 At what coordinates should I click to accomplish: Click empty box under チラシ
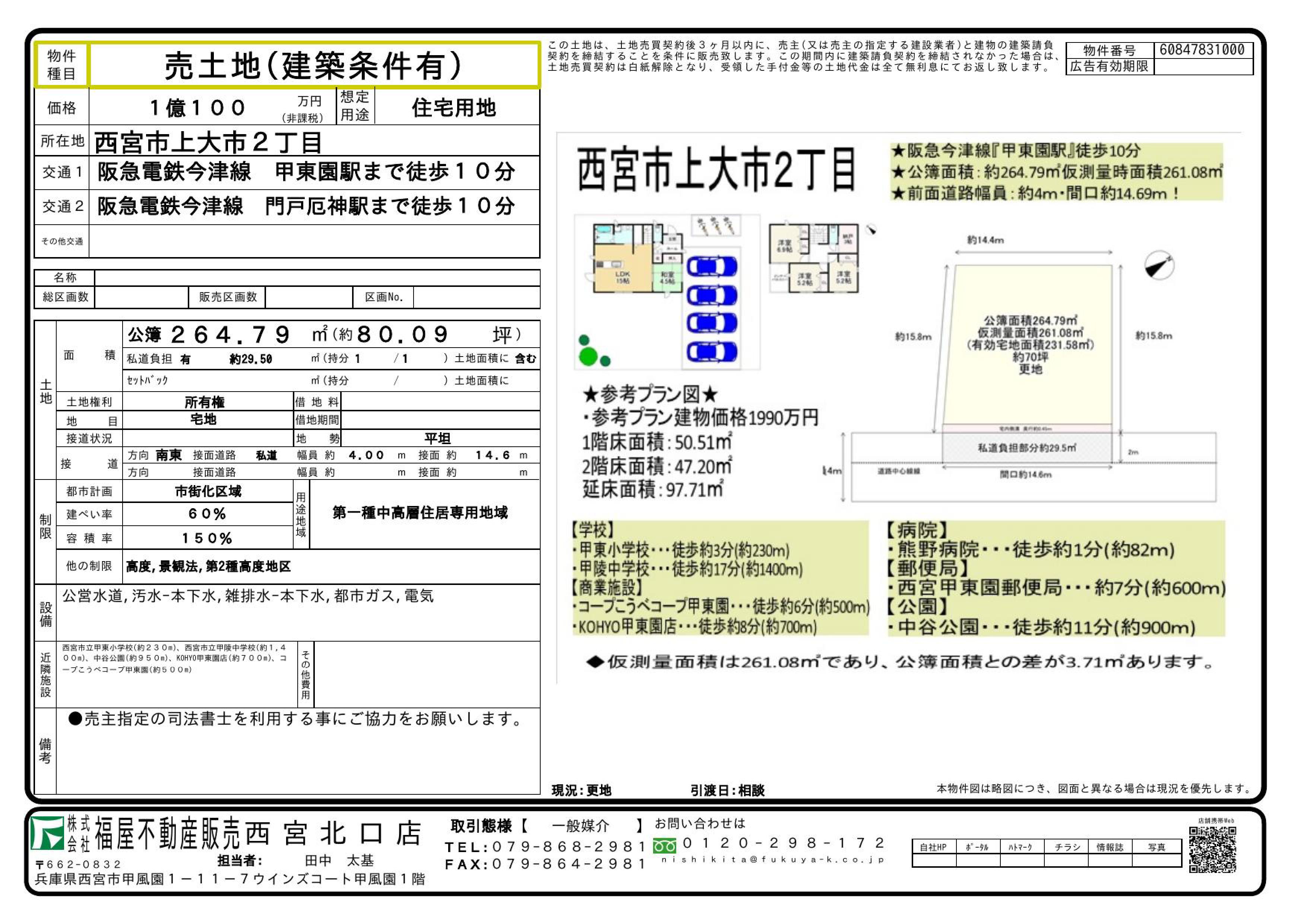point(1066,861)
